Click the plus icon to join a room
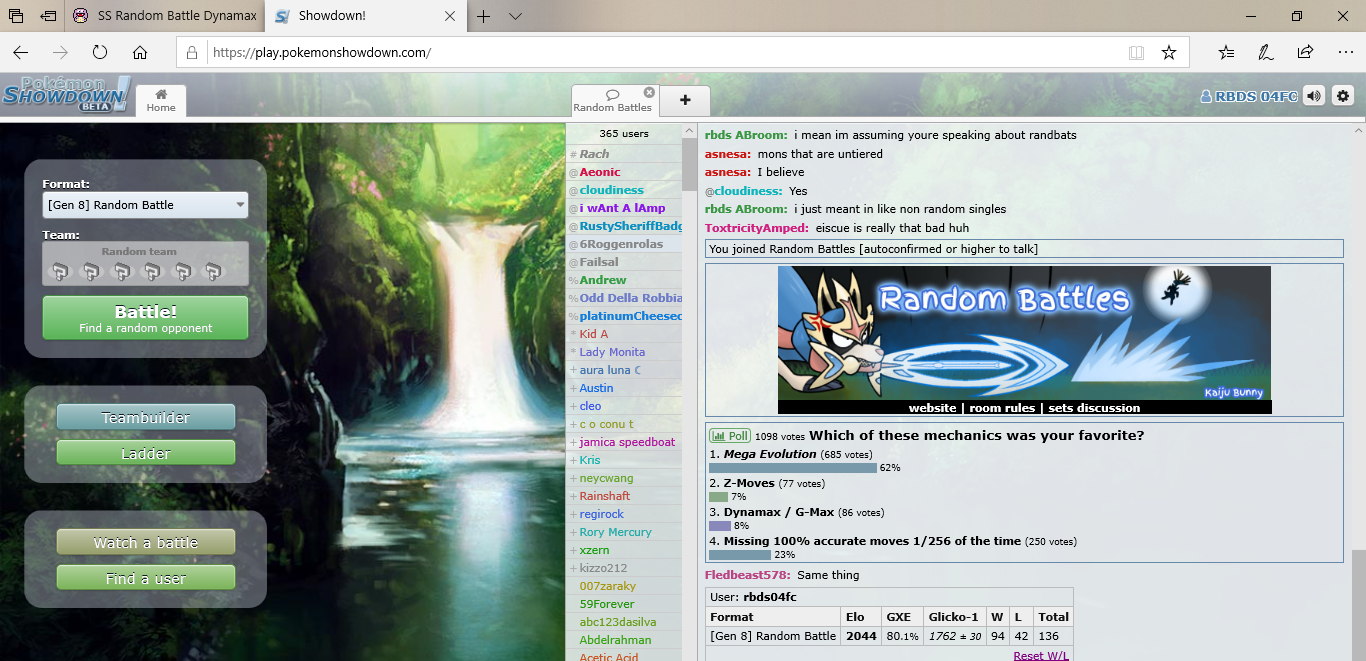The height and width of the screenshot is (661, 1366). (685, 100)
